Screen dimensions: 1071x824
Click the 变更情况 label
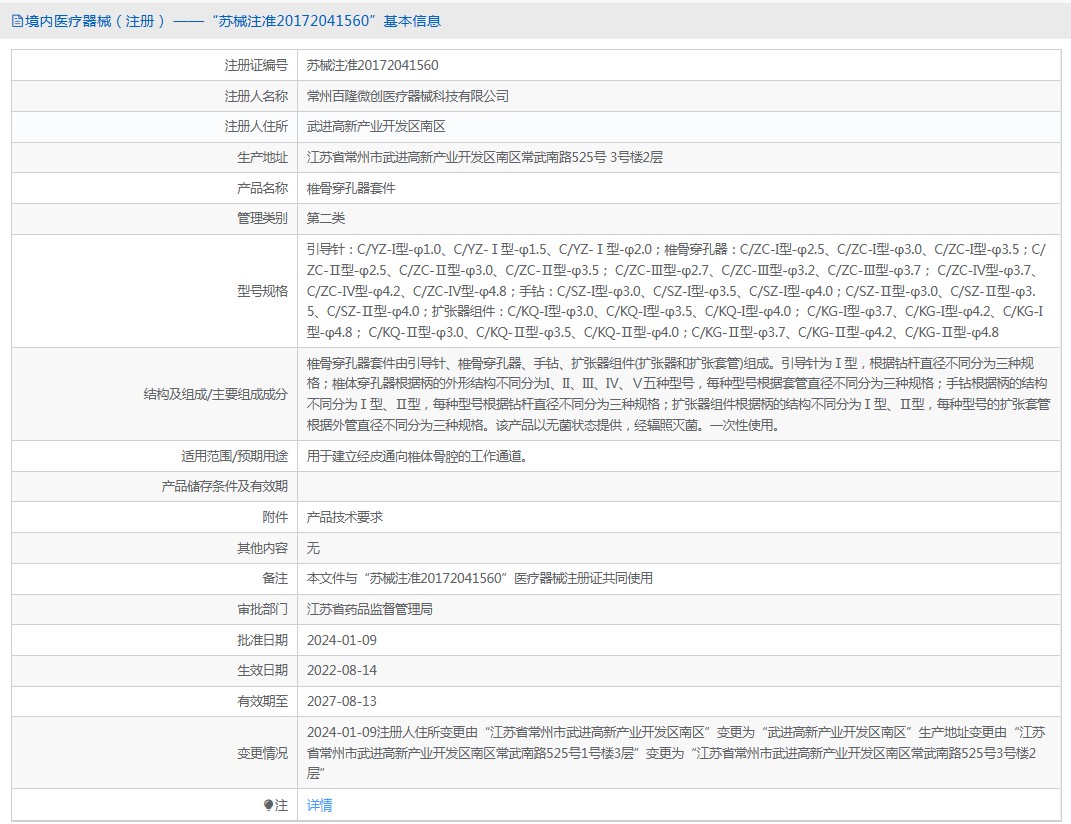[x=262, y=753]
